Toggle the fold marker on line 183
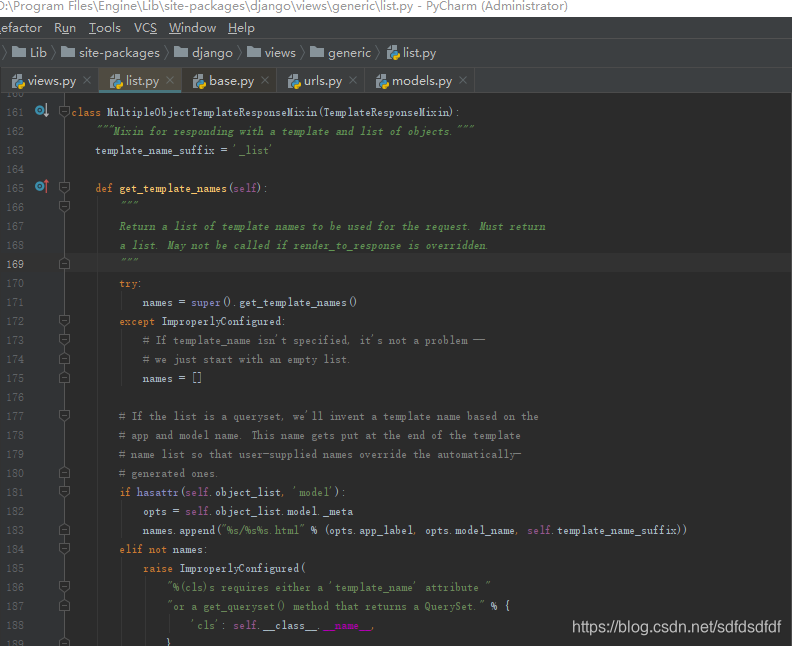Viewport: 792px width, 646px height. [64, 529]
